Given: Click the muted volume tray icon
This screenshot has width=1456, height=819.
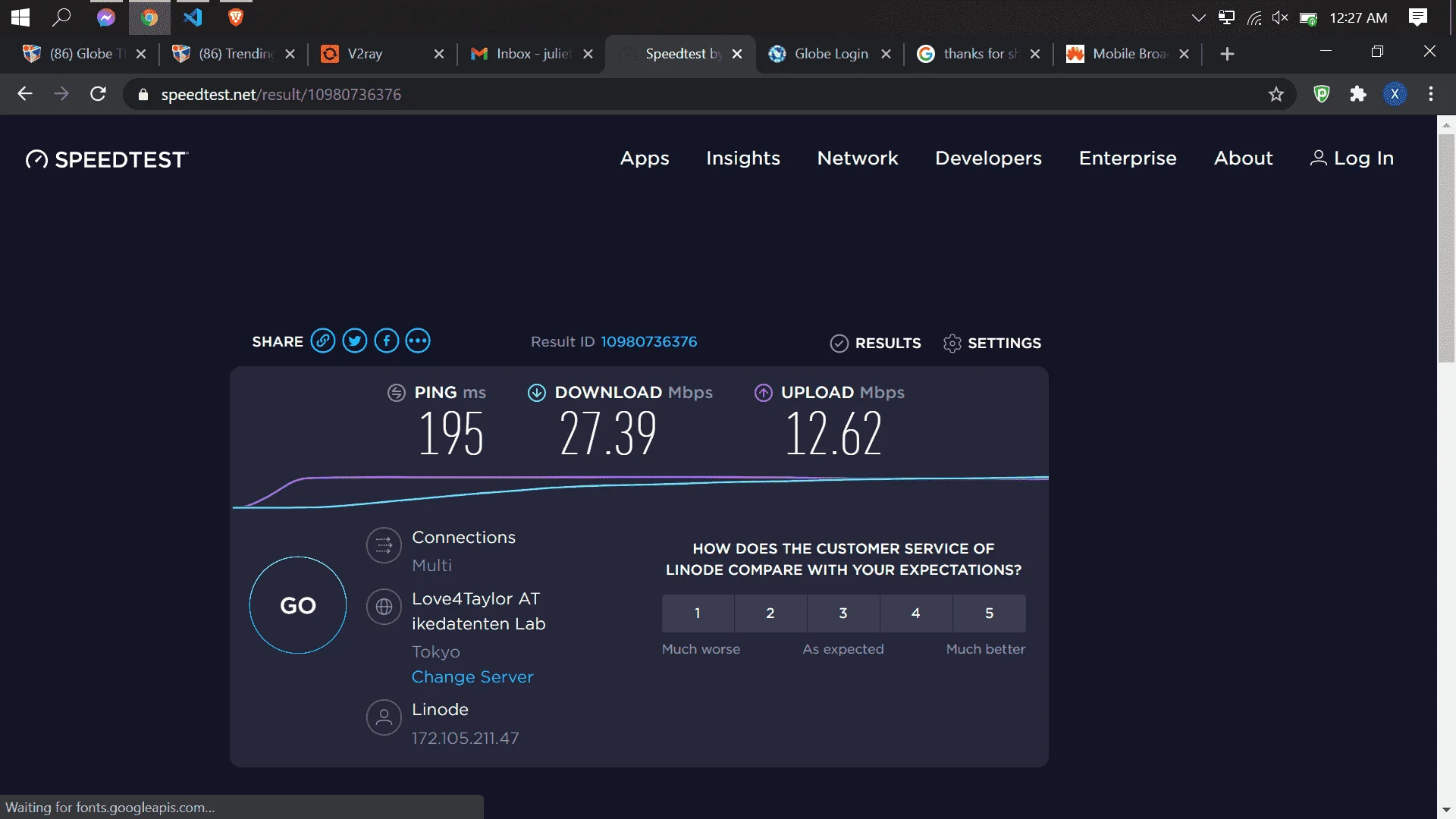Looking at the screenshot, I should click(x=1280, y=17).
